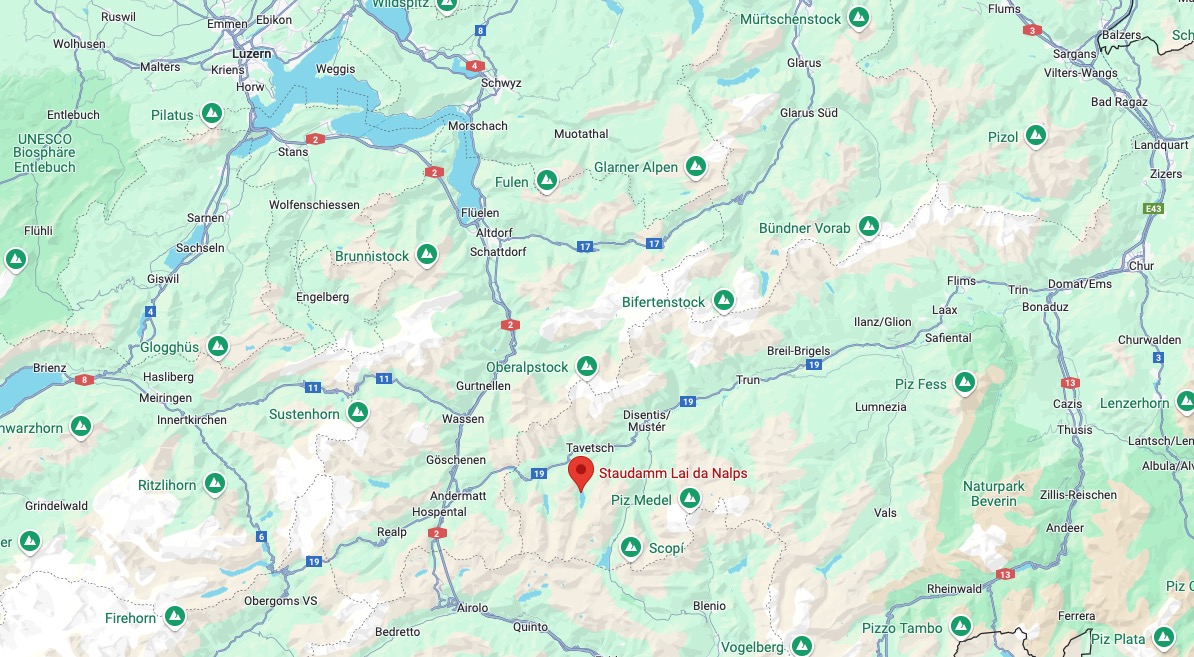Screen dimensions: 1194x657
Task: Select the Glarner Alpen mountain icon
Action: click(695, 166)
